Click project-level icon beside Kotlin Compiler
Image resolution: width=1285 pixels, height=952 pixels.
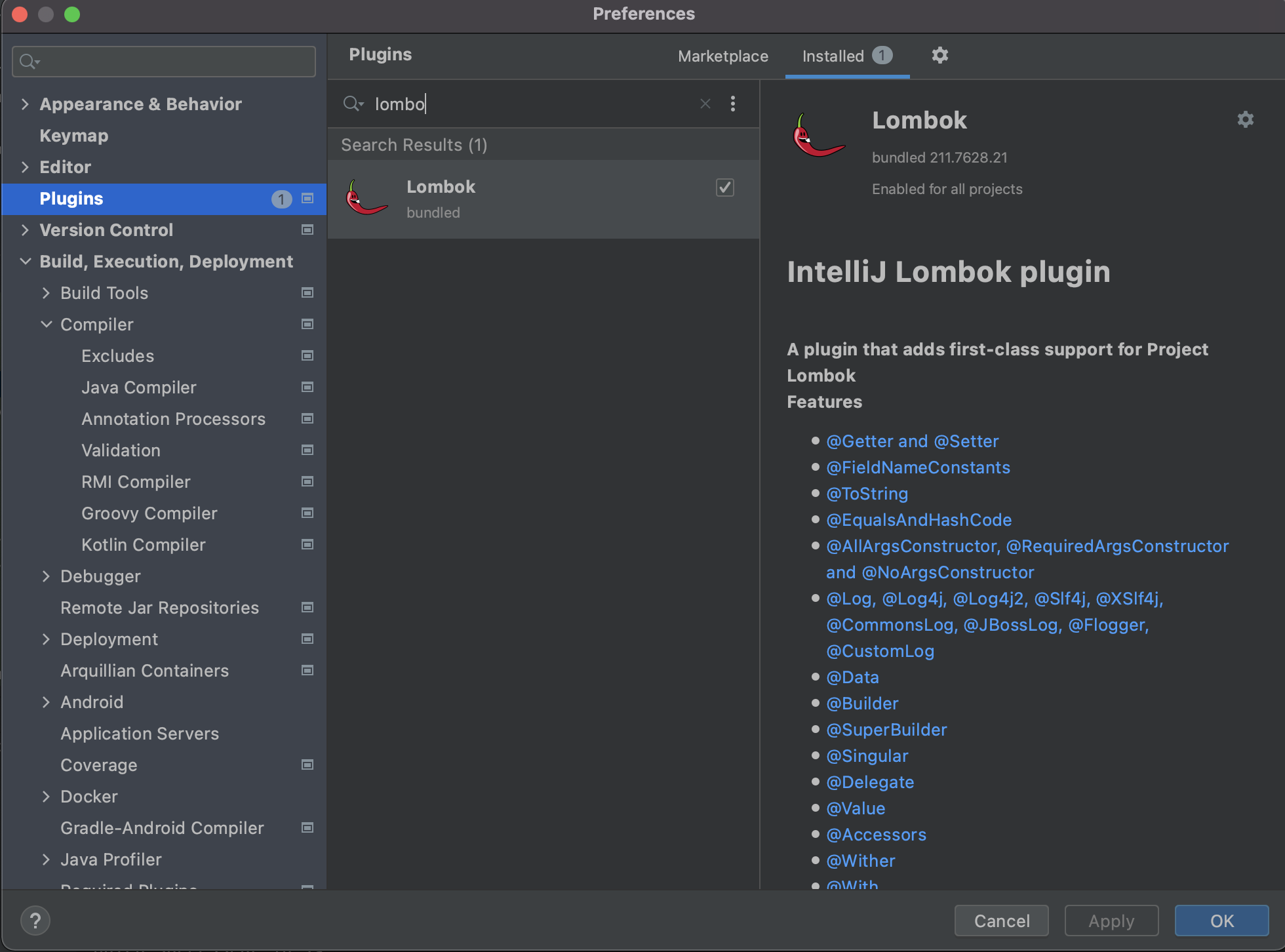tap(307, 544)
